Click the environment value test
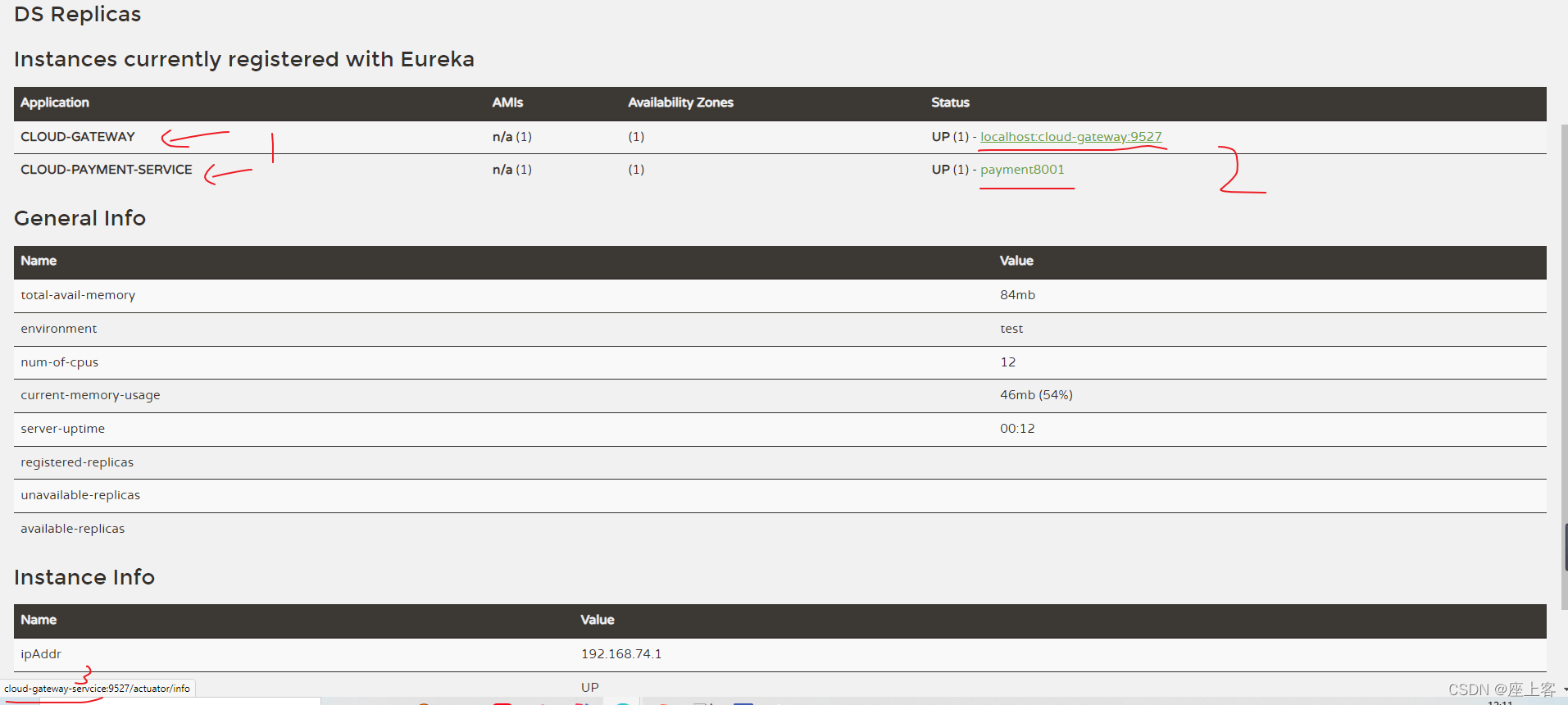The image size is (1568, 705). (1011, 329)
